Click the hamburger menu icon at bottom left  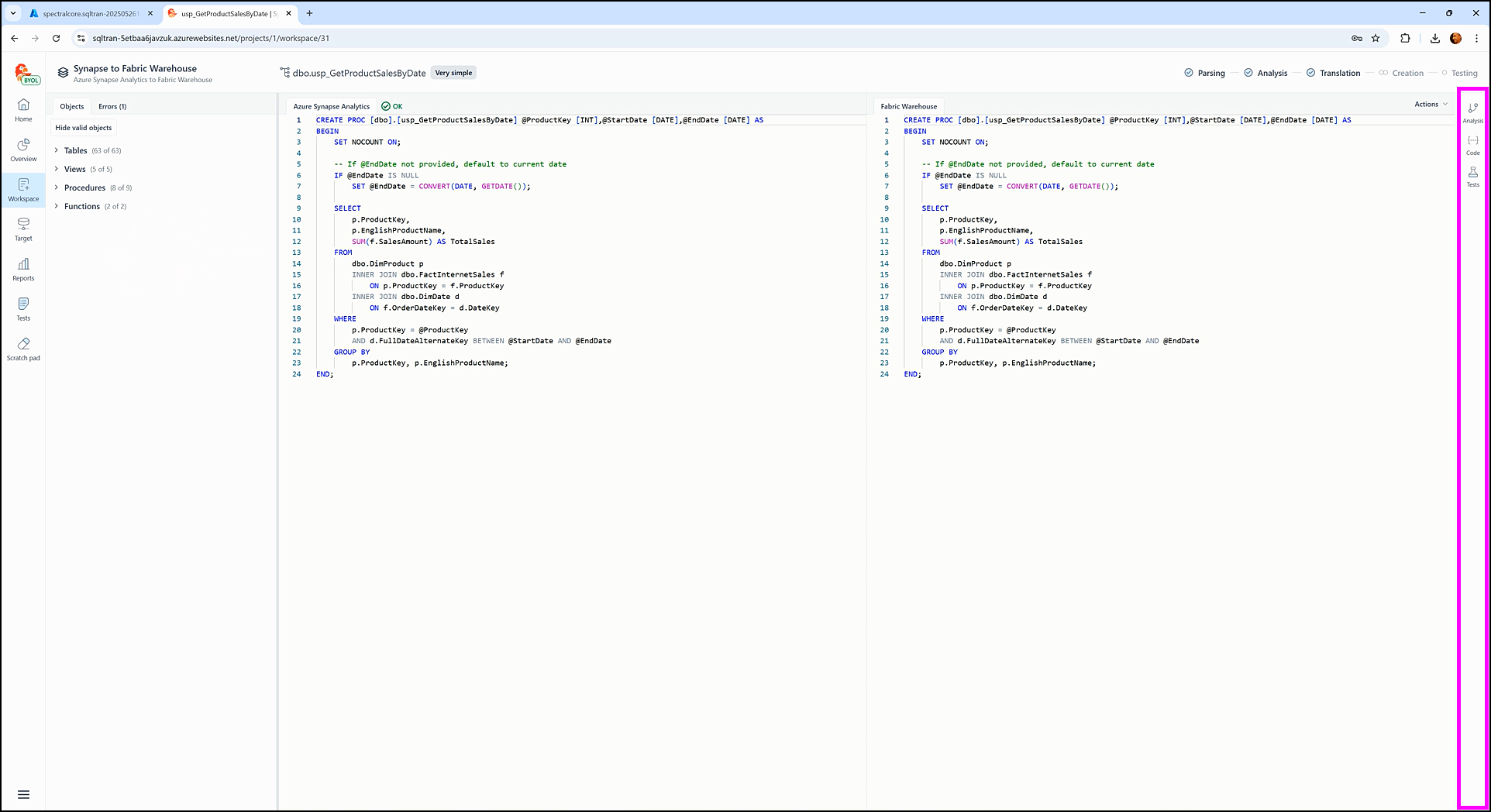tap(23, 794)
